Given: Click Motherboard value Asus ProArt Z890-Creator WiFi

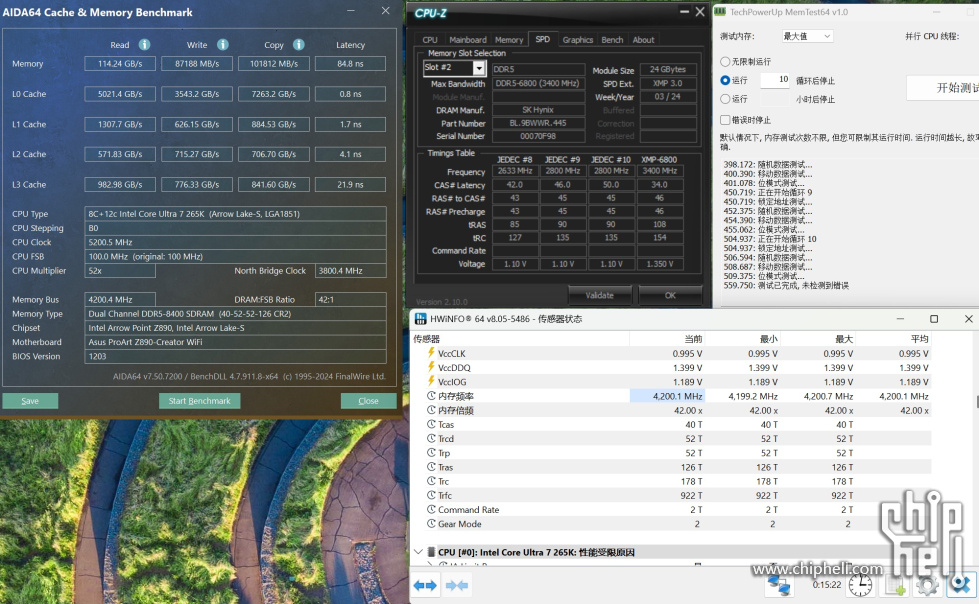Looking at the screenshot, I should point(235,342).
